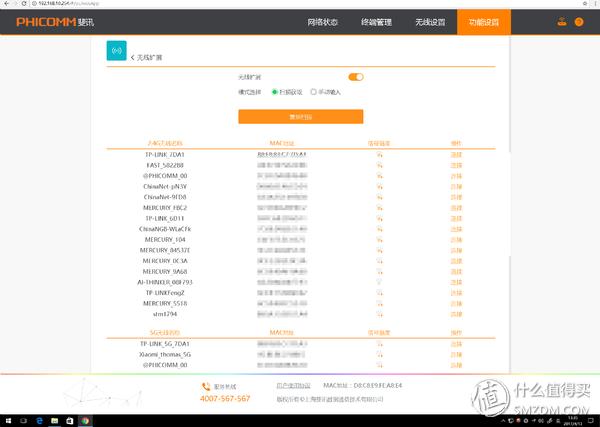Select the stm1794 network name
Screen dimensions: 600x427
165,314
